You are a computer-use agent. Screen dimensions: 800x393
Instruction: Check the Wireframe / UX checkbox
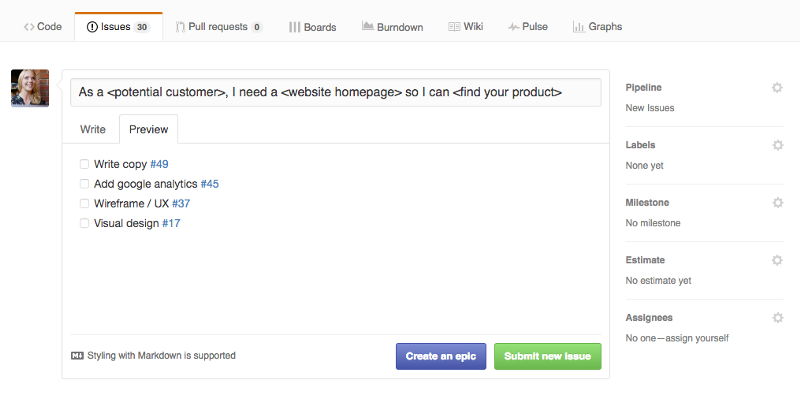[x=84, y=203]
